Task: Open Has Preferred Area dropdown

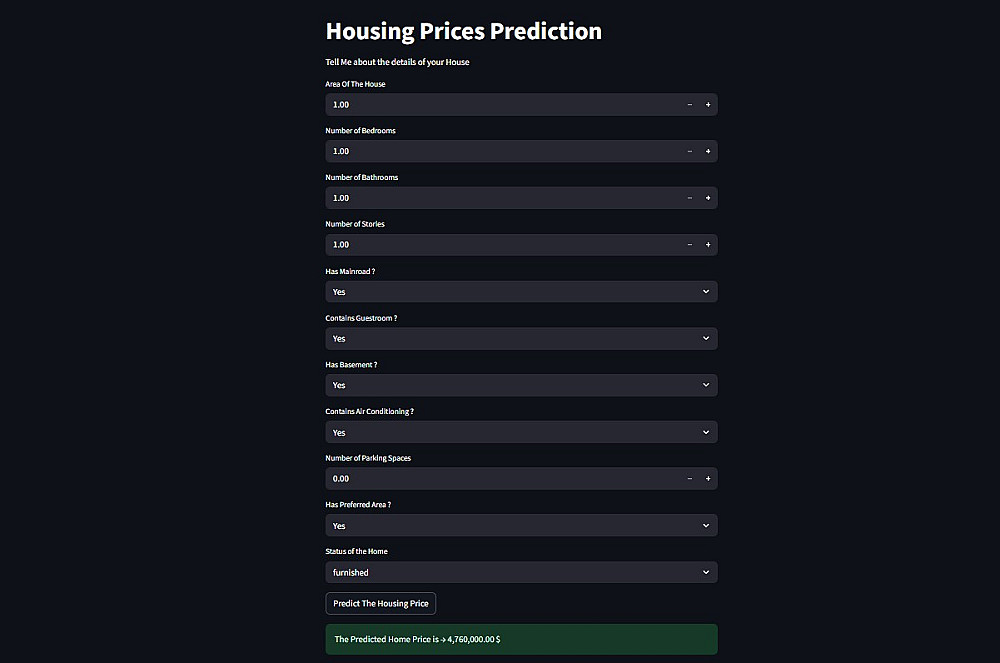Action: 521,526
